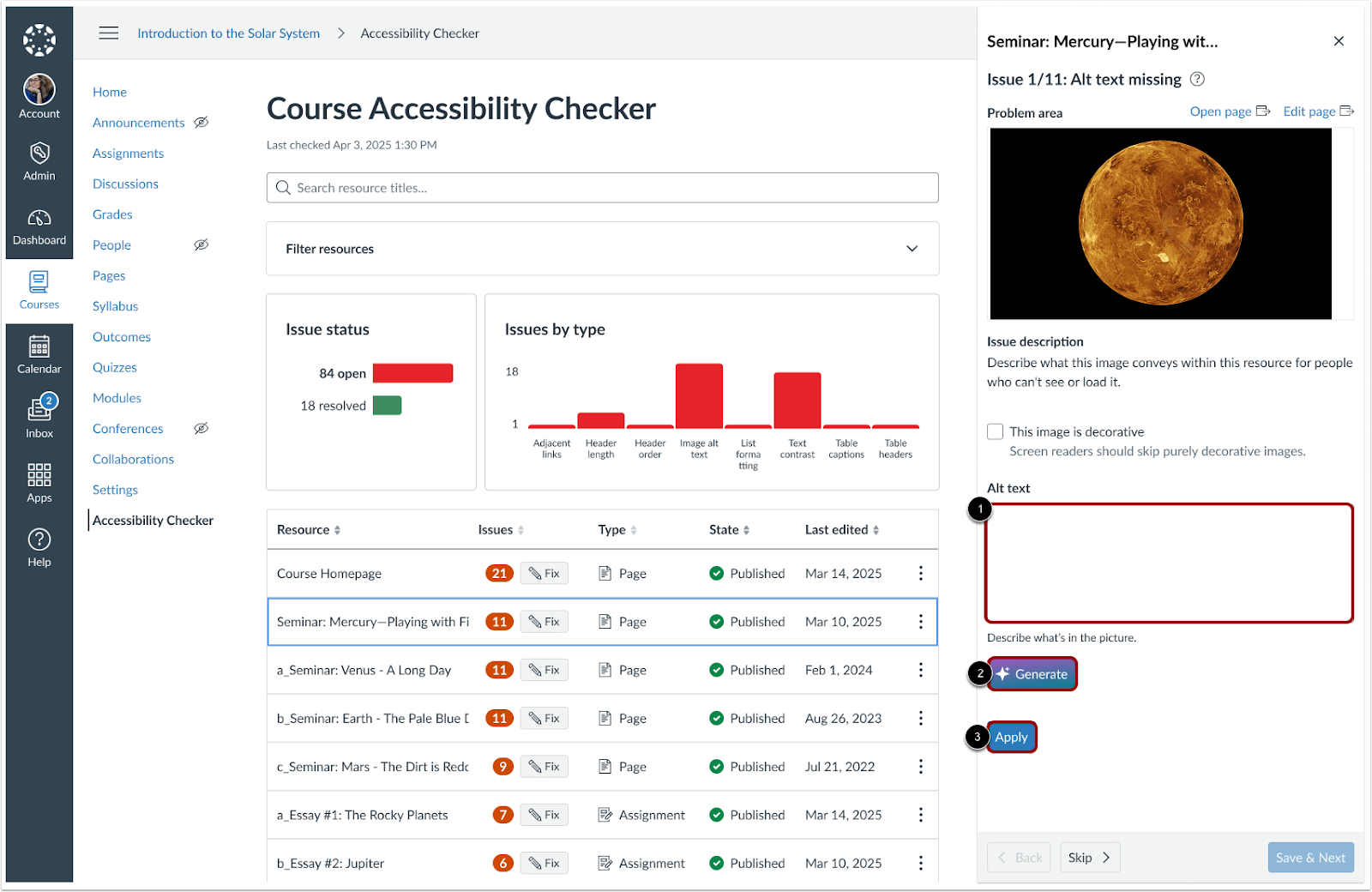
Task: Open Quizzes in course navigation
Action: pyautogui.click(x=115, y=367)
